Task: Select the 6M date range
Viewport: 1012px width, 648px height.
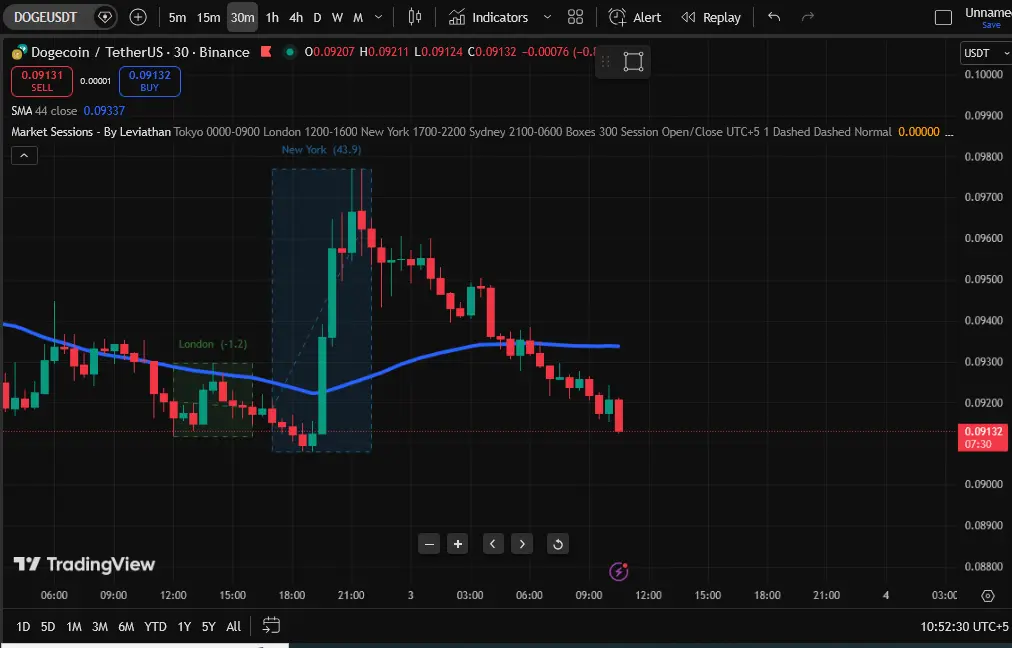Action: (126, 627)
